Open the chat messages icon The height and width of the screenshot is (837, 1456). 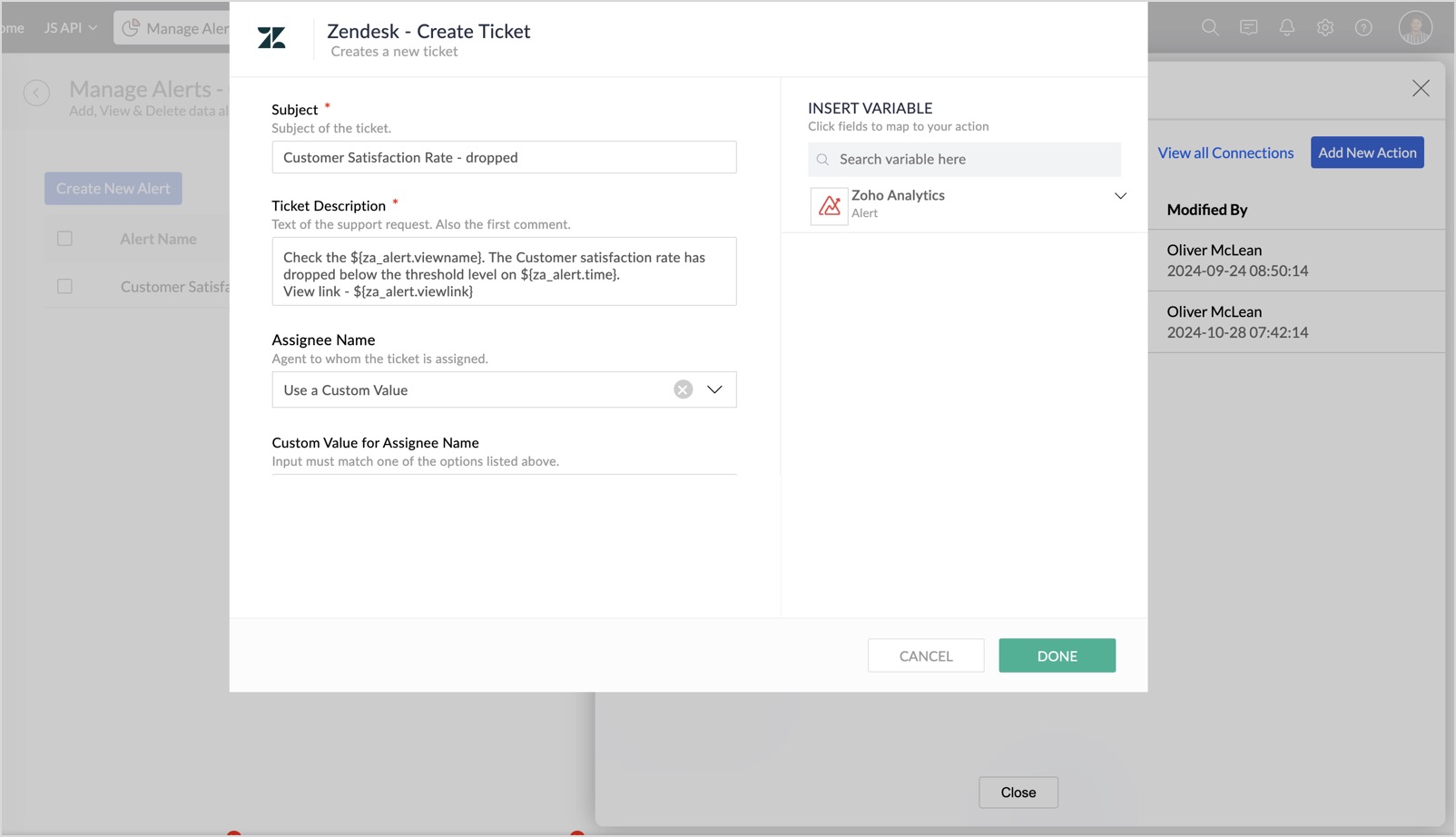(1248, 27)
